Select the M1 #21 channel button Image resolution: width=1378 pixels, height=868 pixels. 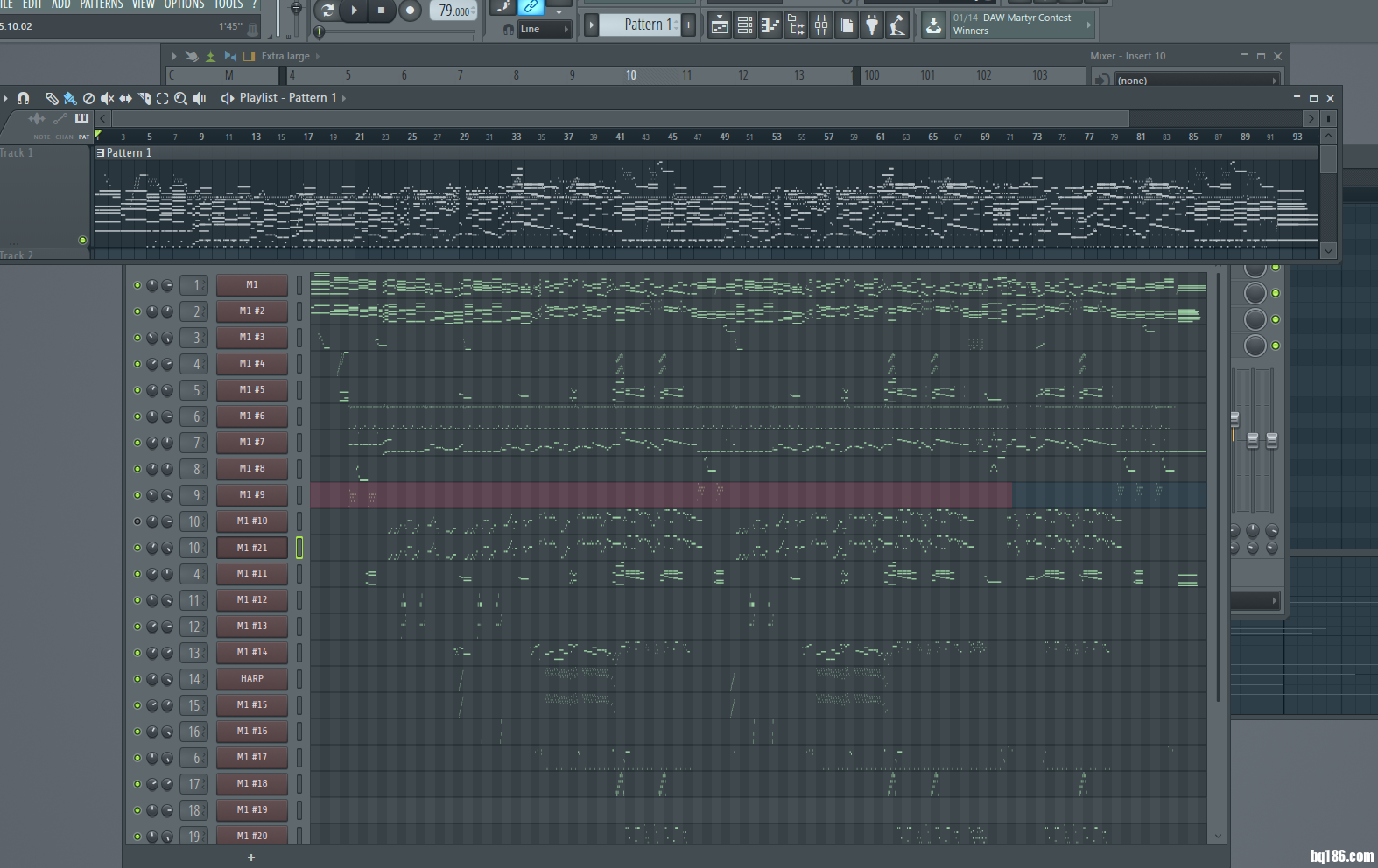pos(252,548)
